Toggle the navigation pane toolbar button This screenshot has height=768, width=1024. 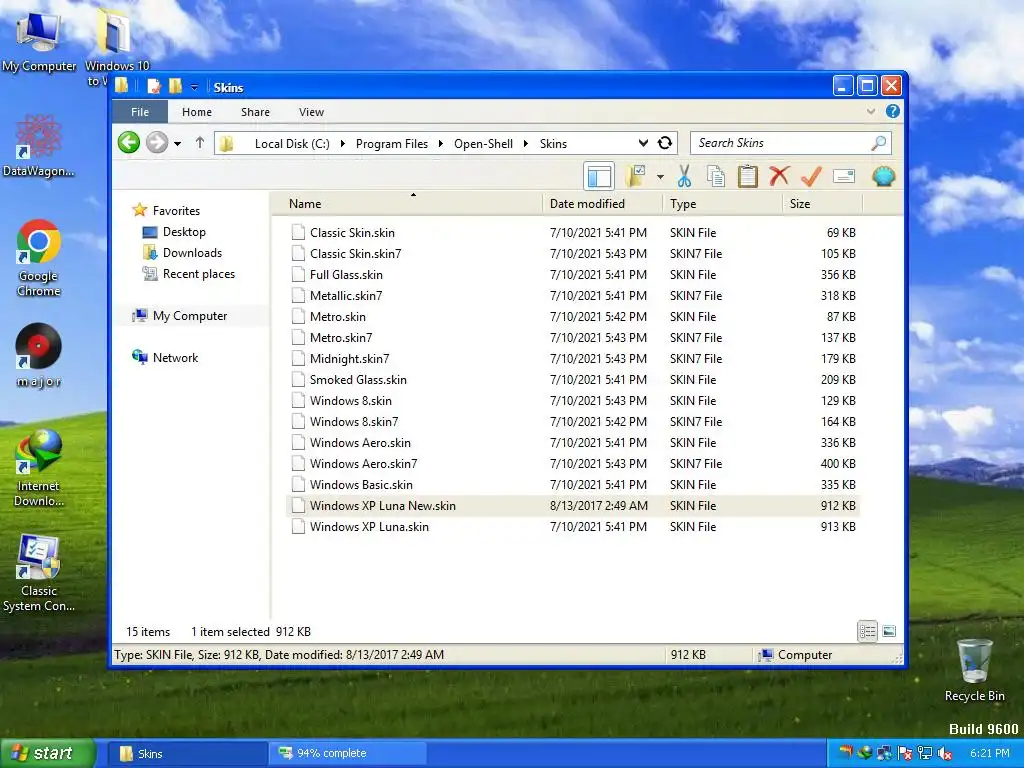click(x=599, y=176)
